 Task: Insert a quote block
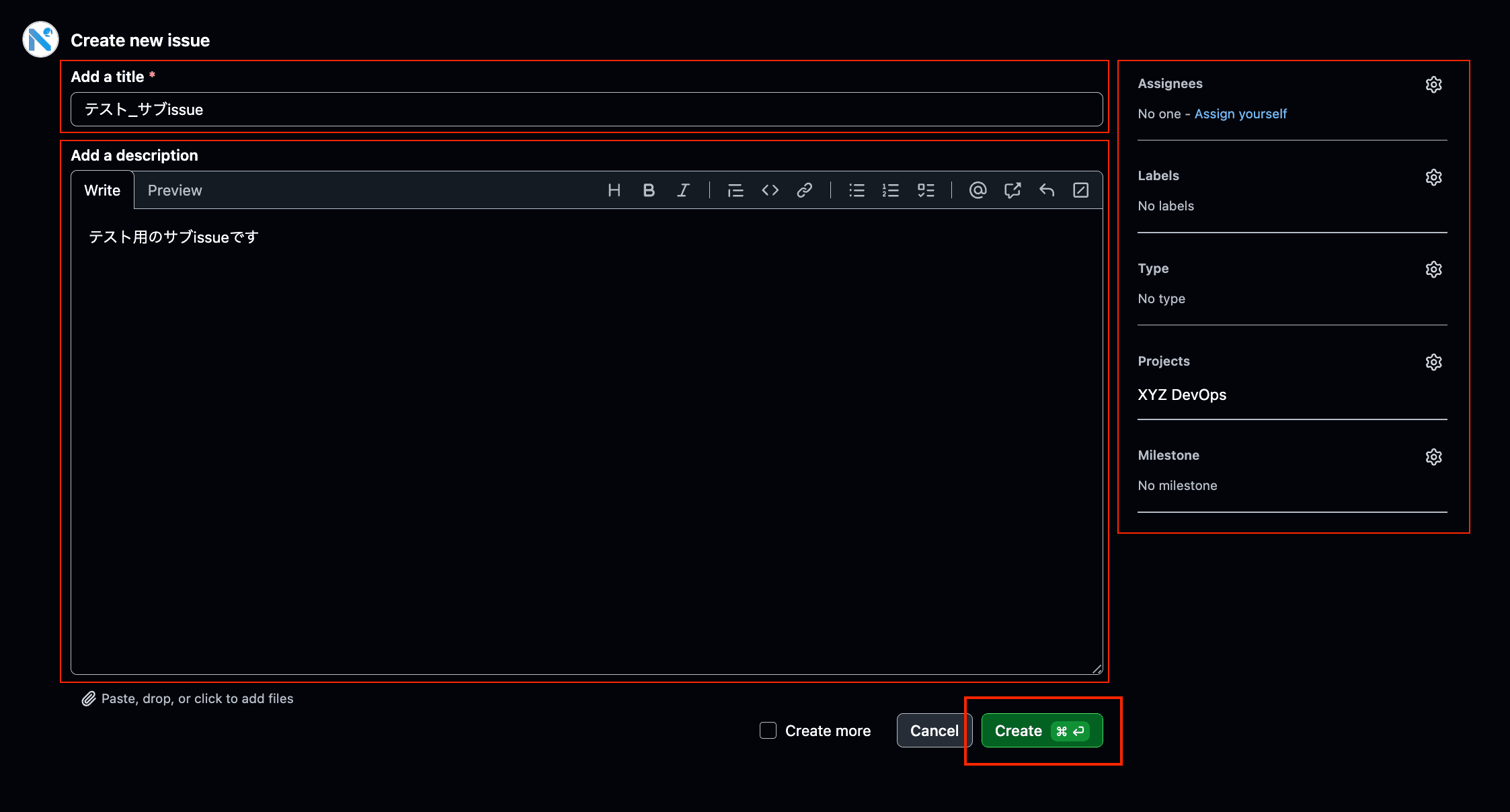[x=736, y=190]
